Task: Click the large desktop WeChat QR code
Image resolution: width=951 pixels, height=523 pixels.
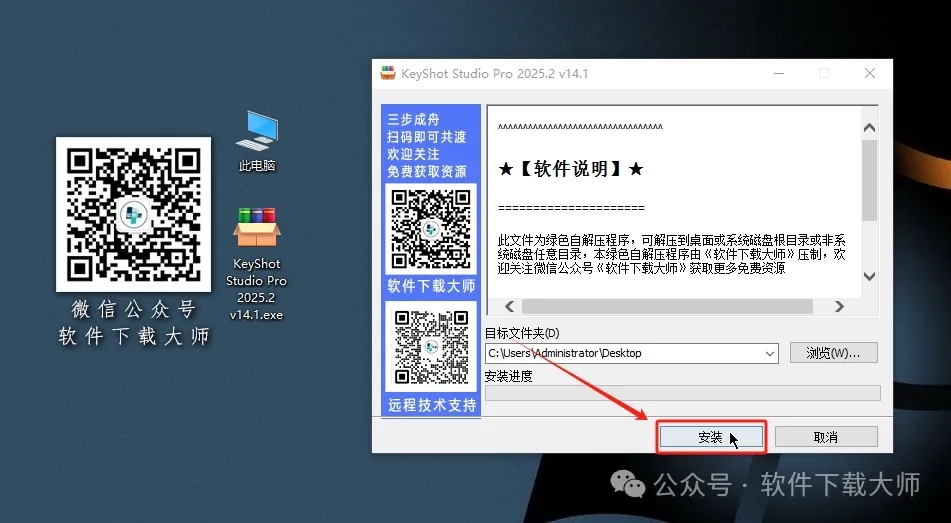Action: tap(133, 214)
